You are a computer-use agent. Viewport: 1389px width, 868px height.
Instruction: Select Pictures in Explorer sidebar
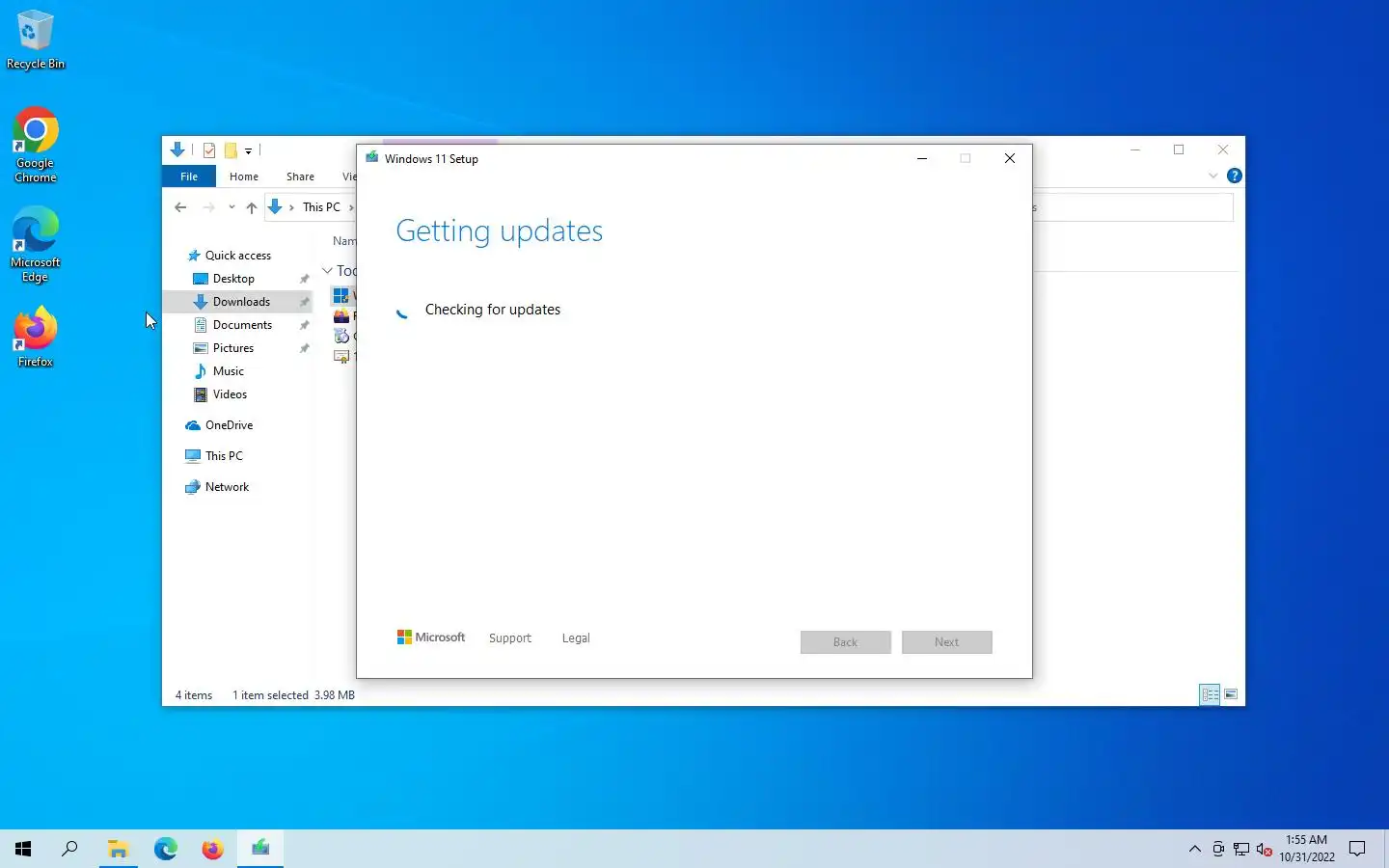(x=233, y=348)
